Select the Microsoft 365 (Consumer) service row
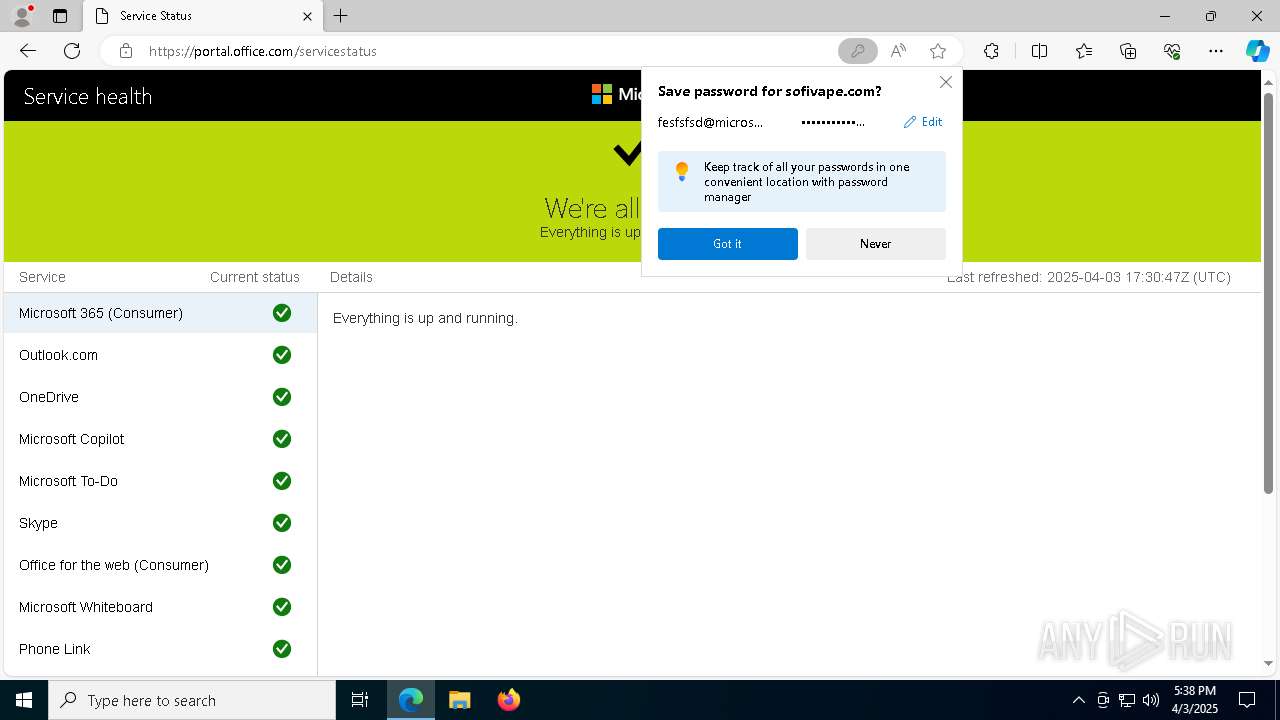Image resolution: width=1280 pixels, height=720 pixels. [x=160, y=313]
